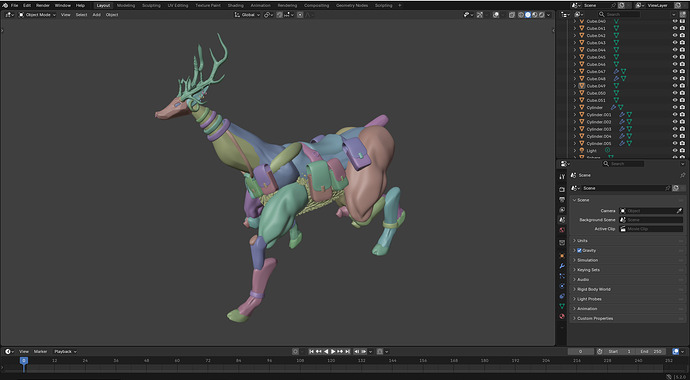Click the Blender logo menu icon
The width and height of the screenshot is (690, 380).
click(x=5, y=6)
